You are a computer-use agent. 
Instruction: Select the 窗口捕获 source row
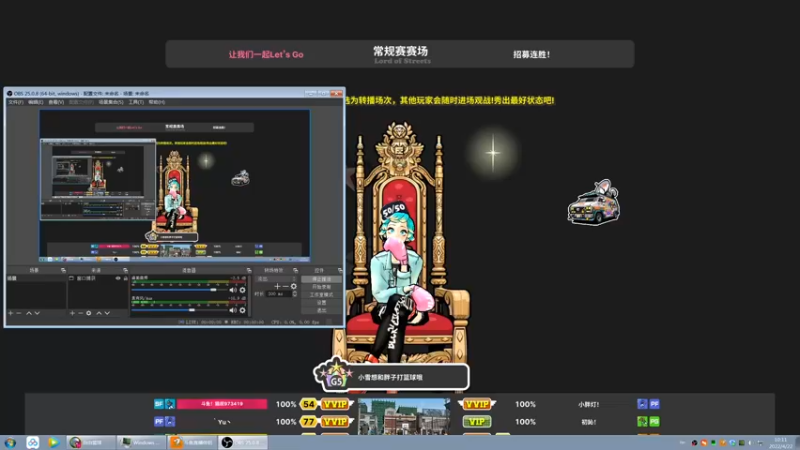click(98, 279)
